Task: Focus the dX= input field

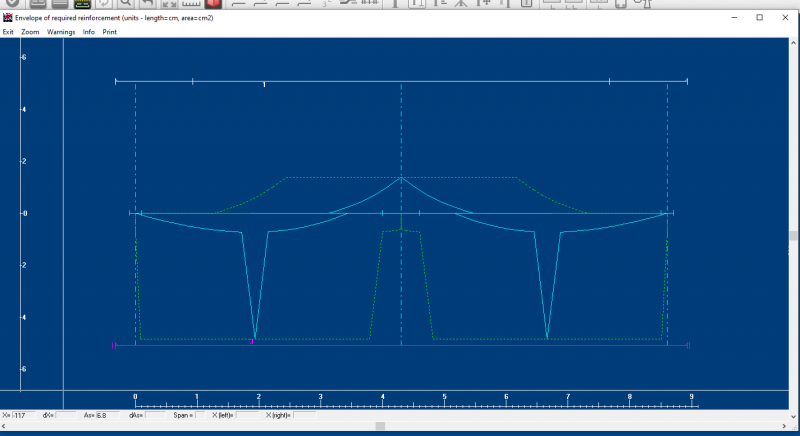Action: [65, 415]
